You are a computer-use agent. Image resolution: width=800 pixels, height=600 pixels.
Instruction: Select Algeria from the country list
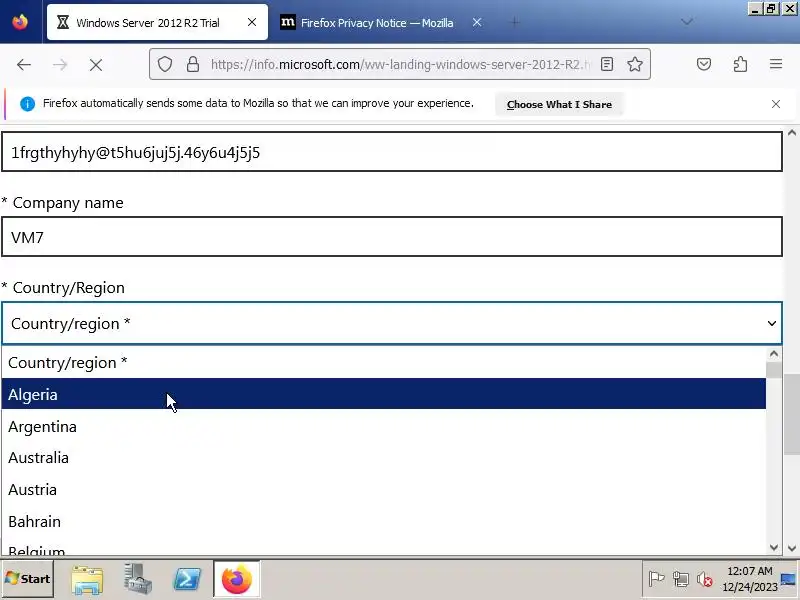pos(384,394)
